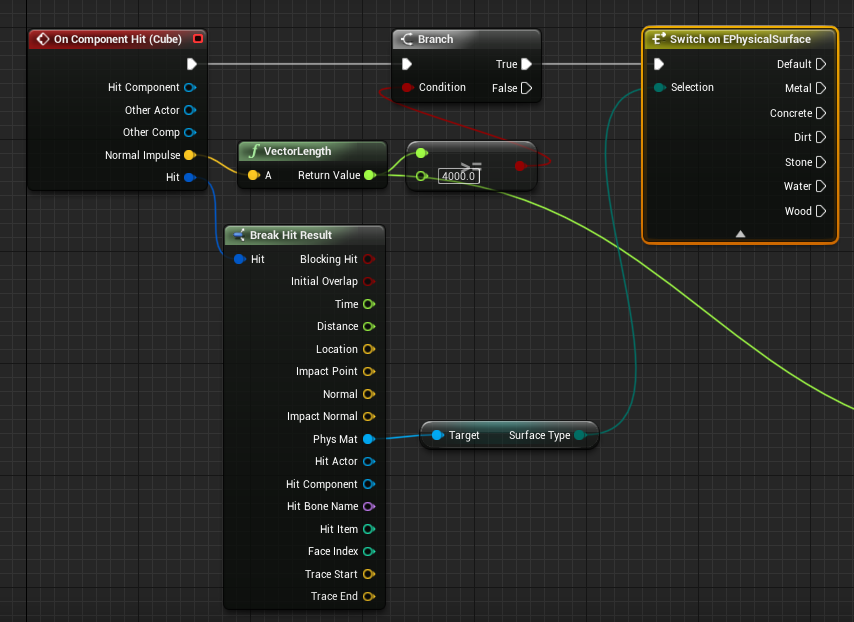The height and width of the screenshot is (622, 854).
Task: Click the Hit Bone Name output pin
Action: pyautogui.click(x=369, y=507)
